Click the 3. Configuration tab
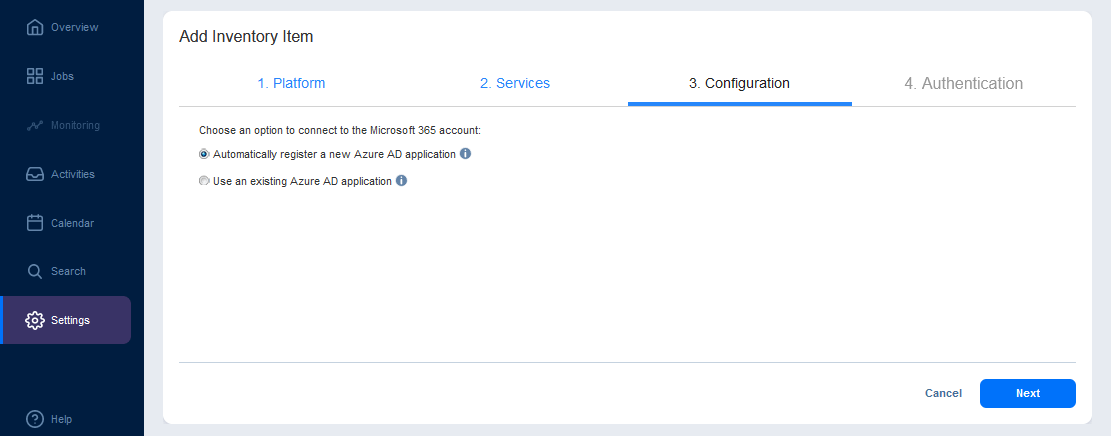The image size is (1111, 436). [x=739, y=84]
